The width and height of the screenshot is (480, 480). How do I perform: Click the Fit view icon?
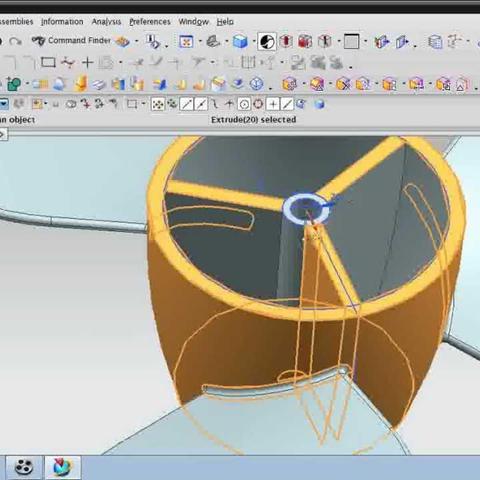click(186, 41)
